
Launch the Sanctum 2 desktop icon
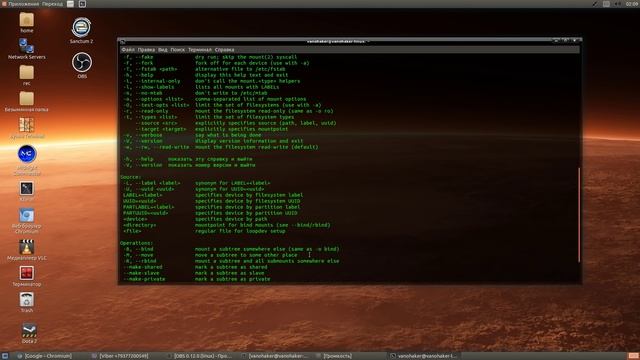81,30
